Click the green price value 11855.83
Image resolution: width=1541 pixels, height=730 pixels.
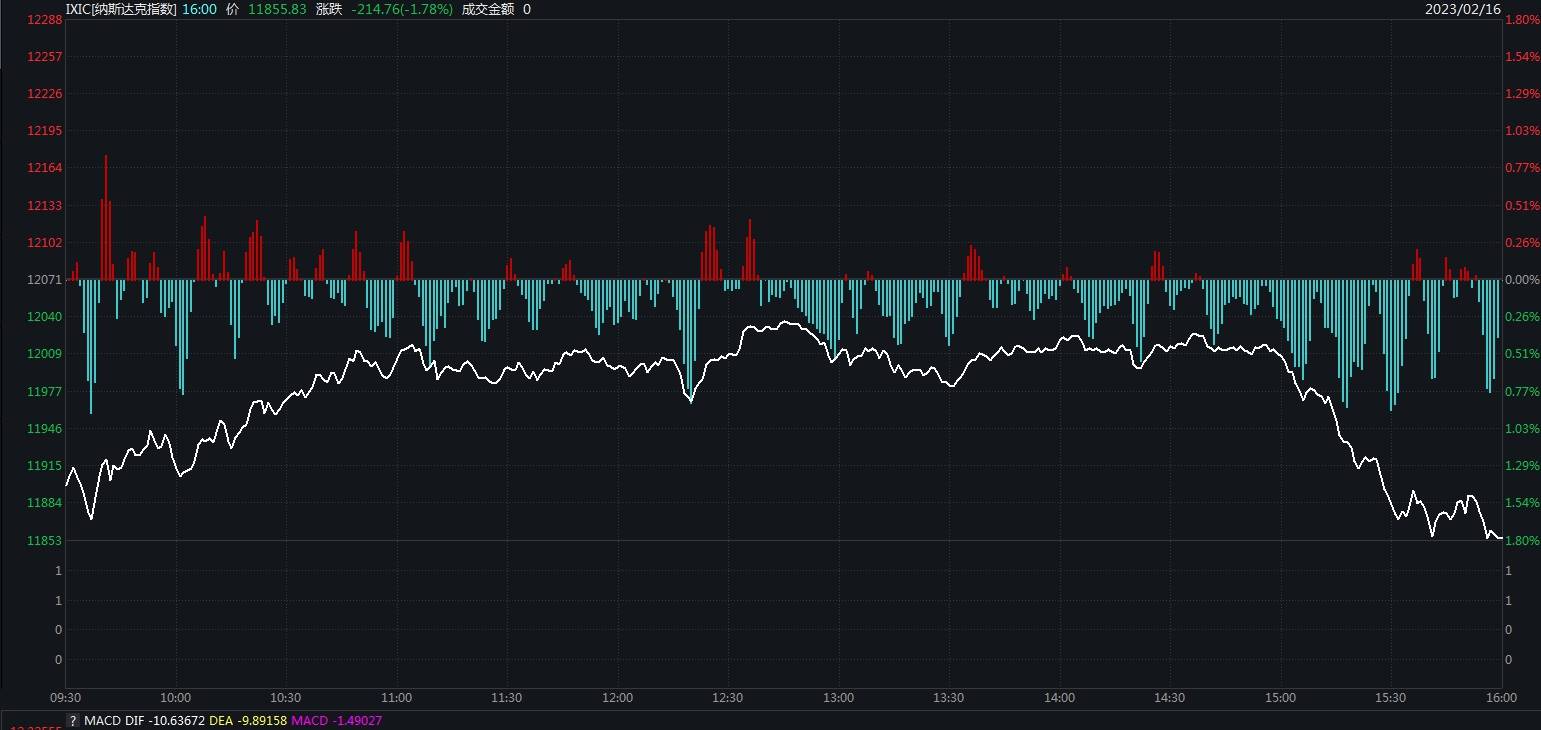pyautogui.click(x=277, y=9)
